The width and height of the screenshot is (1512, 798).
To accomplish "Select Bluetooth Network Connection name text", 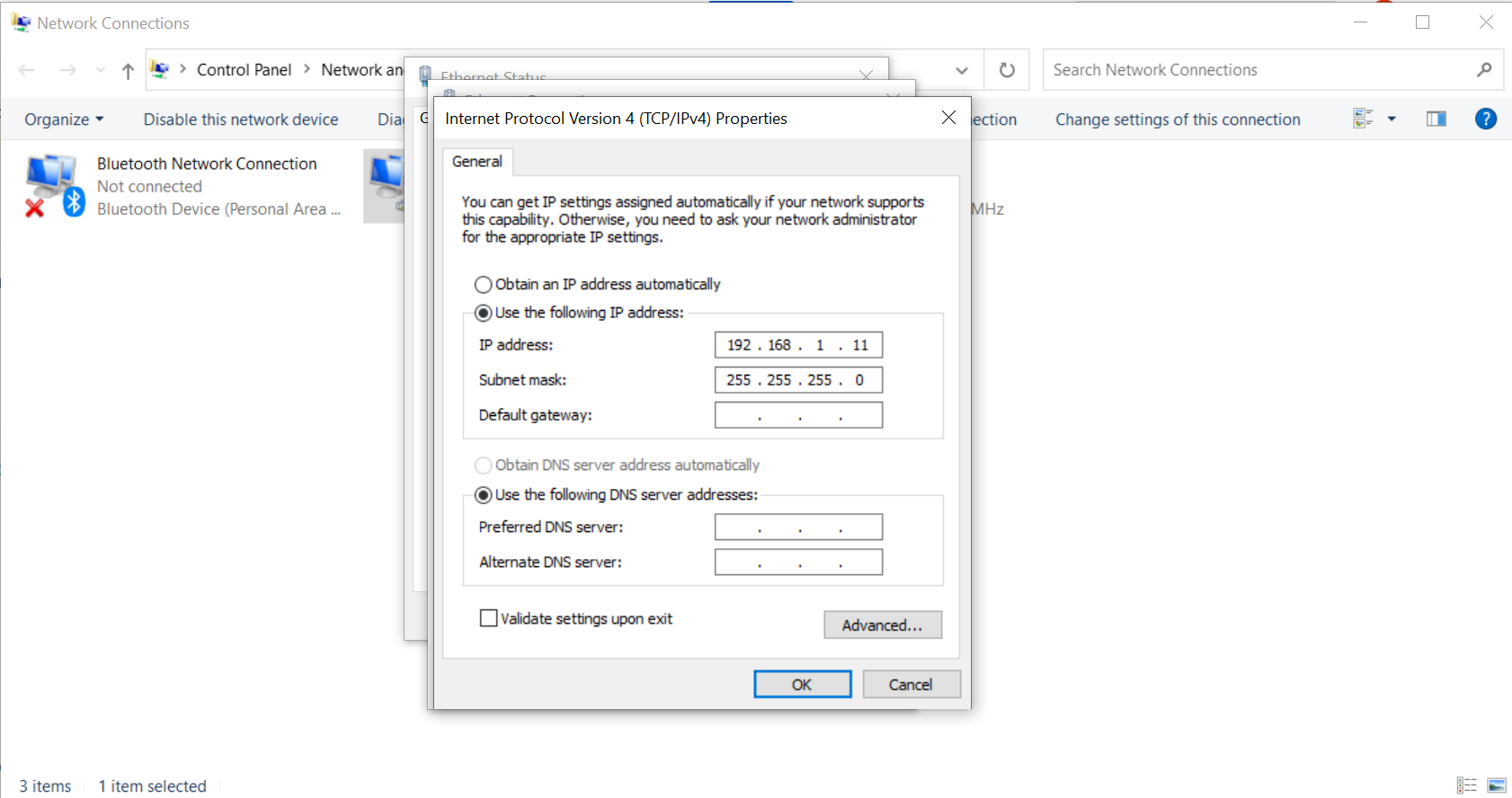I will click(x=207, y=164).
